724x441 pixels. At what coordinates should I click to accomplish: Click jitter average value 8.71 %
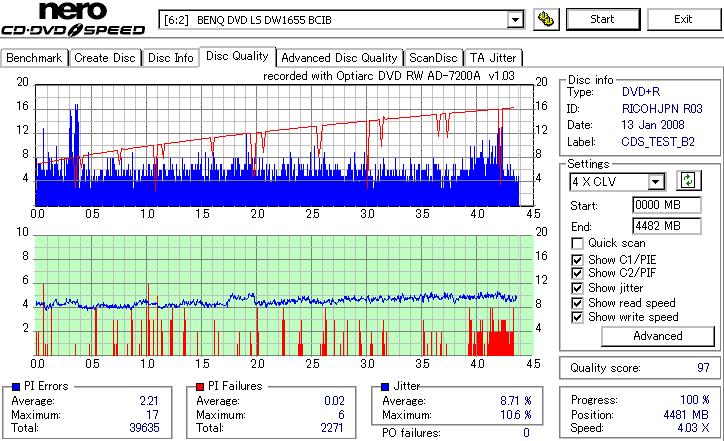click(516, 401)
